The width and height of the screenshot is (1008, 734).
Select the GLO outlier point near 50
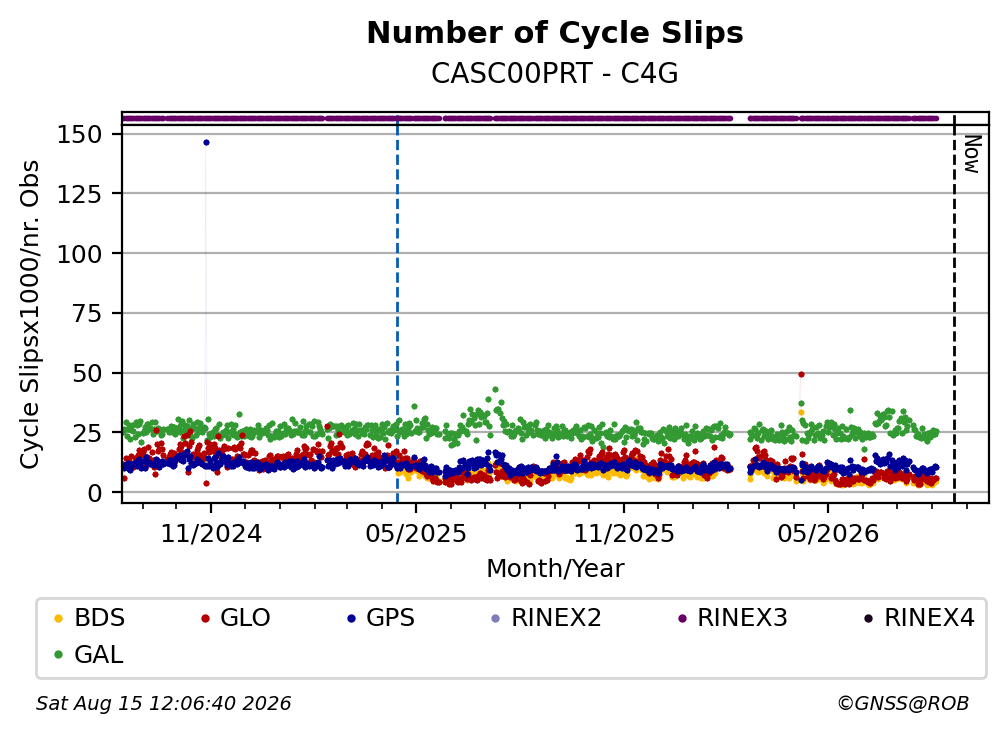[x=801, y=374]
